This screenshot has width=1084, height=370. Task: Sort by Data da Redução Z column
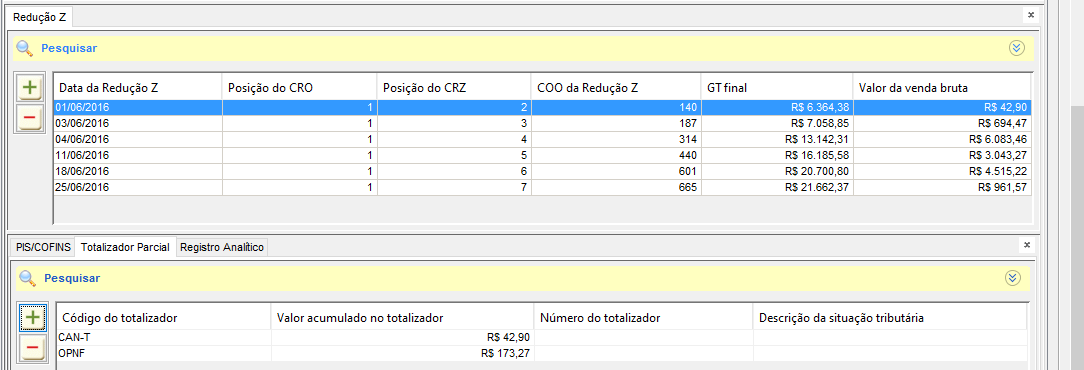coord(138,87)
